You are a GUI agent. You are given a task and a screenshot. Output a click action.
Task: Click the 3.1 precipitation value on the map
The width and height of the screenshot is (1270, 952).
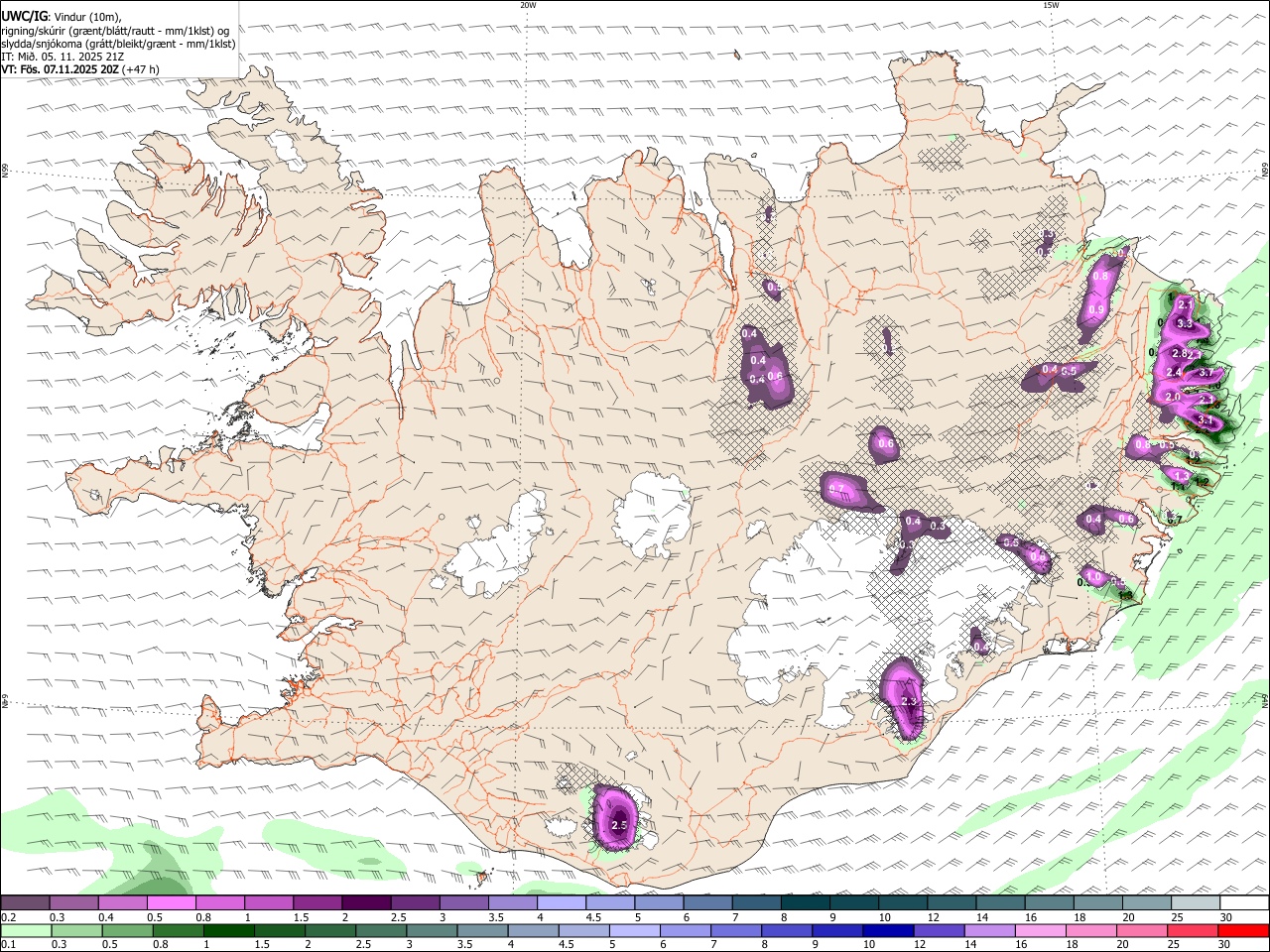1206,420
